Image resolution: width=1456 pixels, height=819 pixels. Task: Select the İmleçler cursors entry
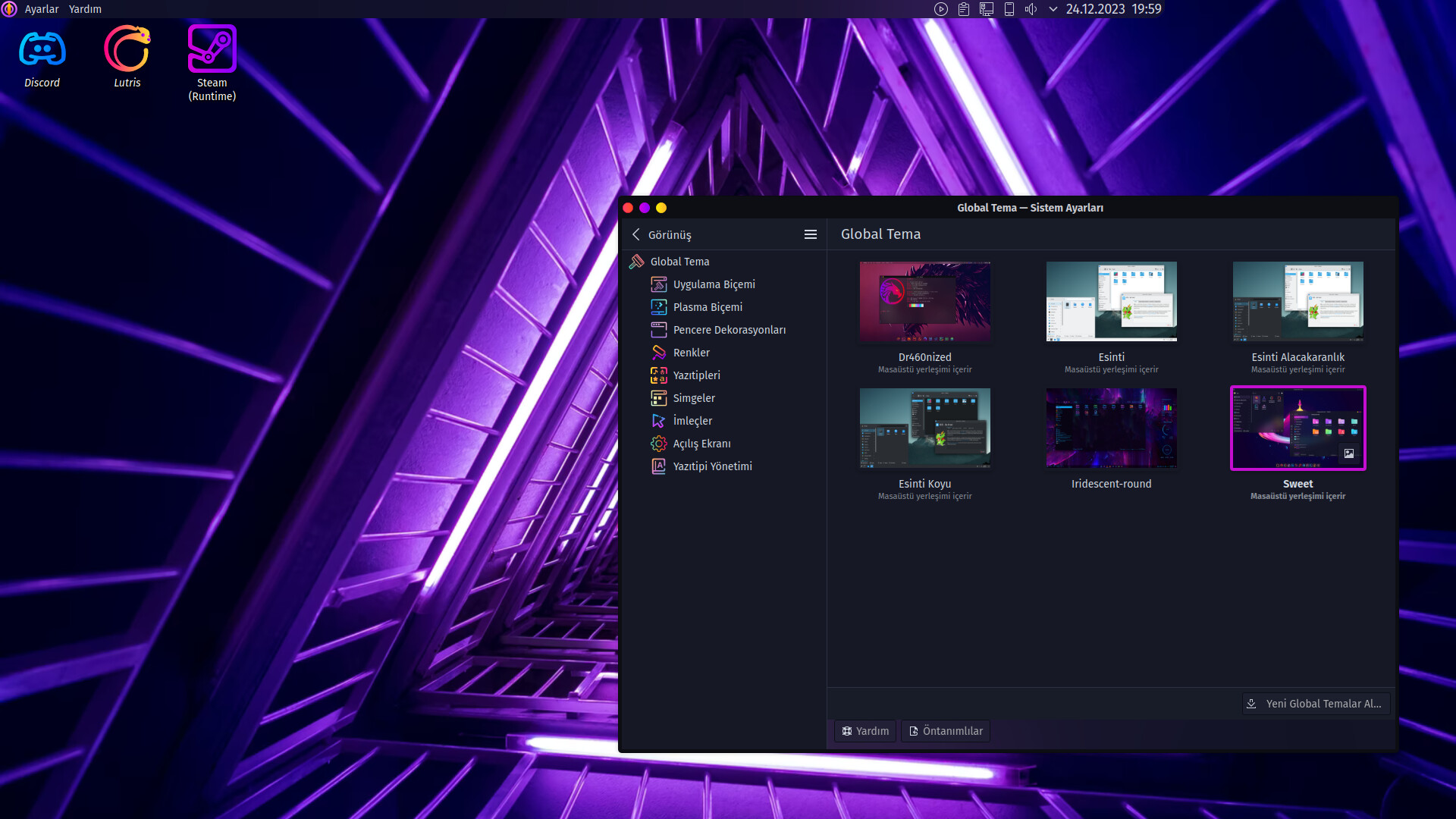pos(692,421)
